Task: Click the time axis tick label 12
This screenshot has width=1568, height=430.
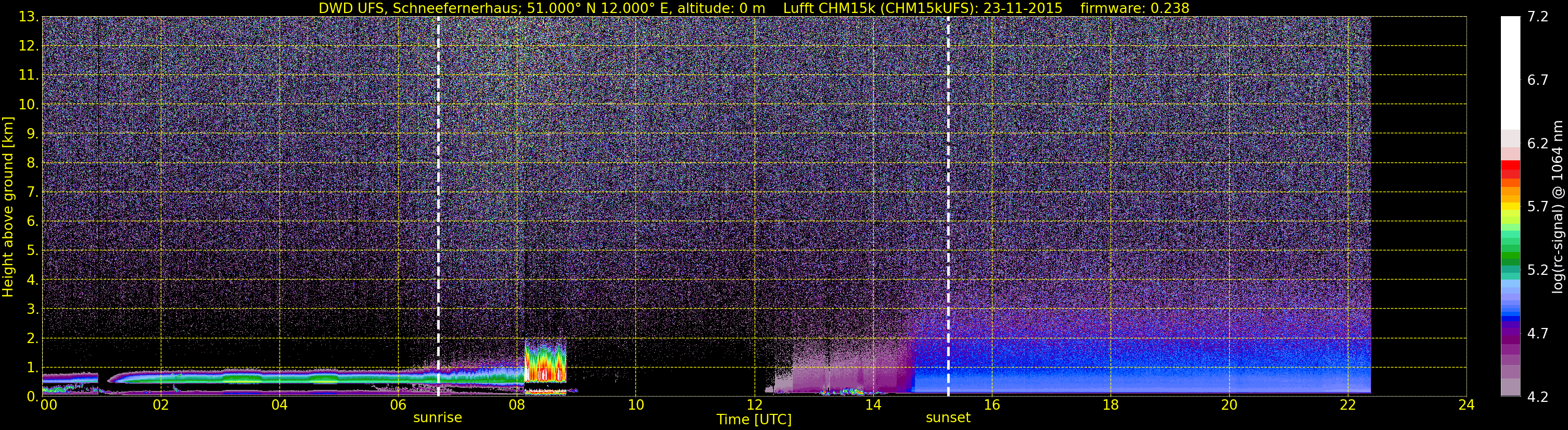Action: (754, 405)
